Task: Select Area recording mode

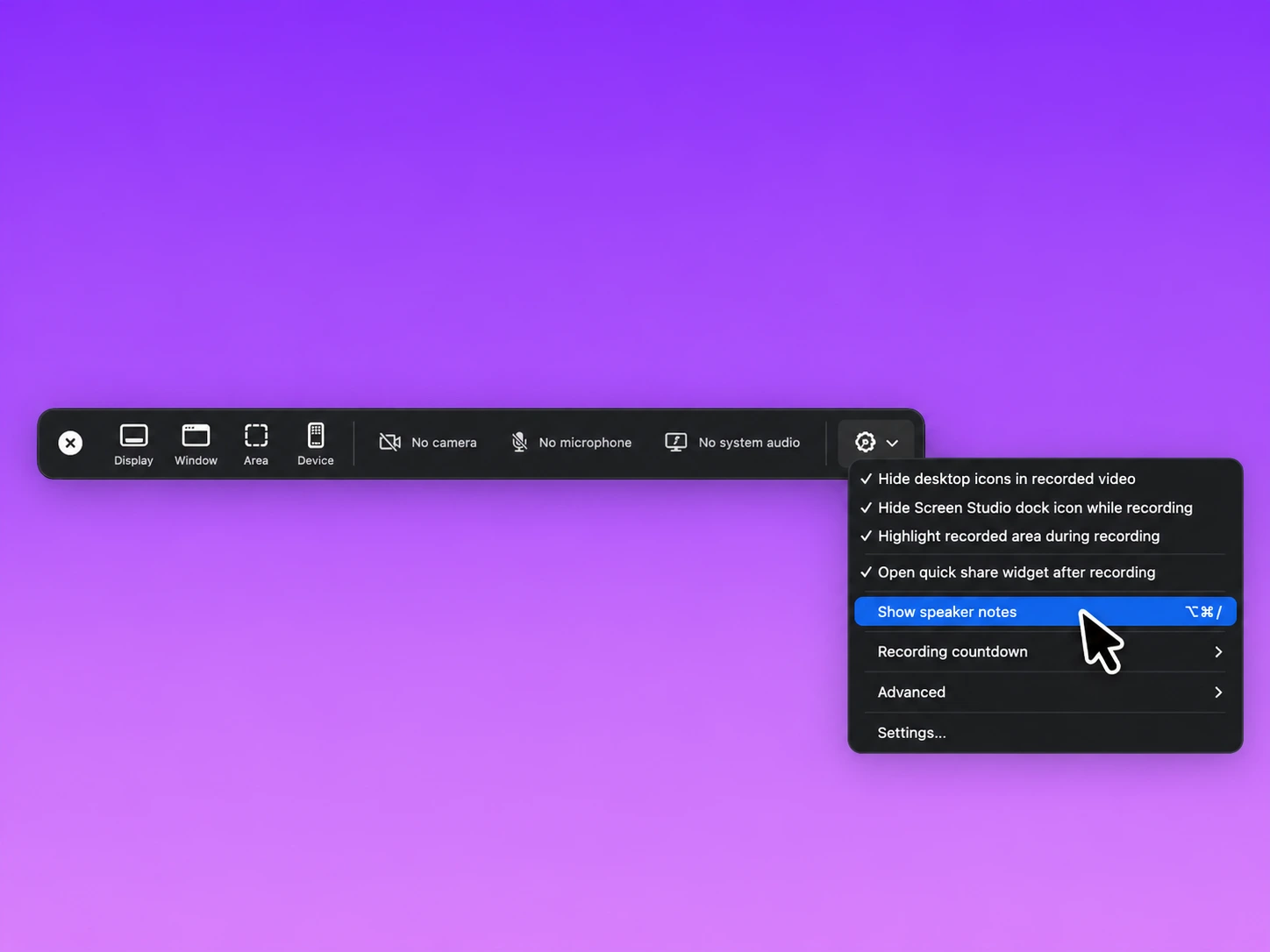Action: (x=256, y=444)
